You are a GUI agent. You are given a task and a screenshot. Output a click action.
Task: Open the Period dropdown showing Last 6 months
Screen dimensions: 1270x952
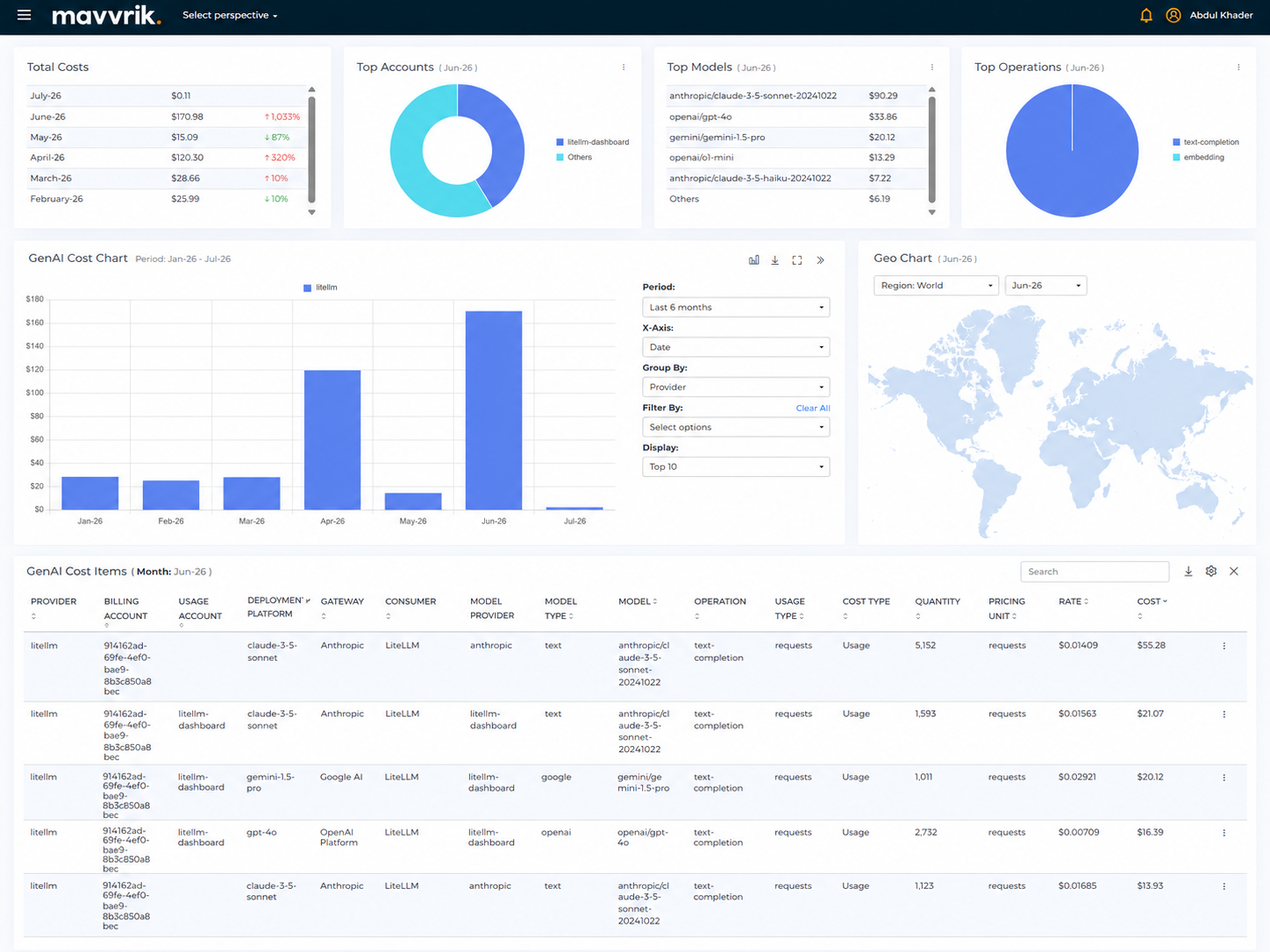736,308
